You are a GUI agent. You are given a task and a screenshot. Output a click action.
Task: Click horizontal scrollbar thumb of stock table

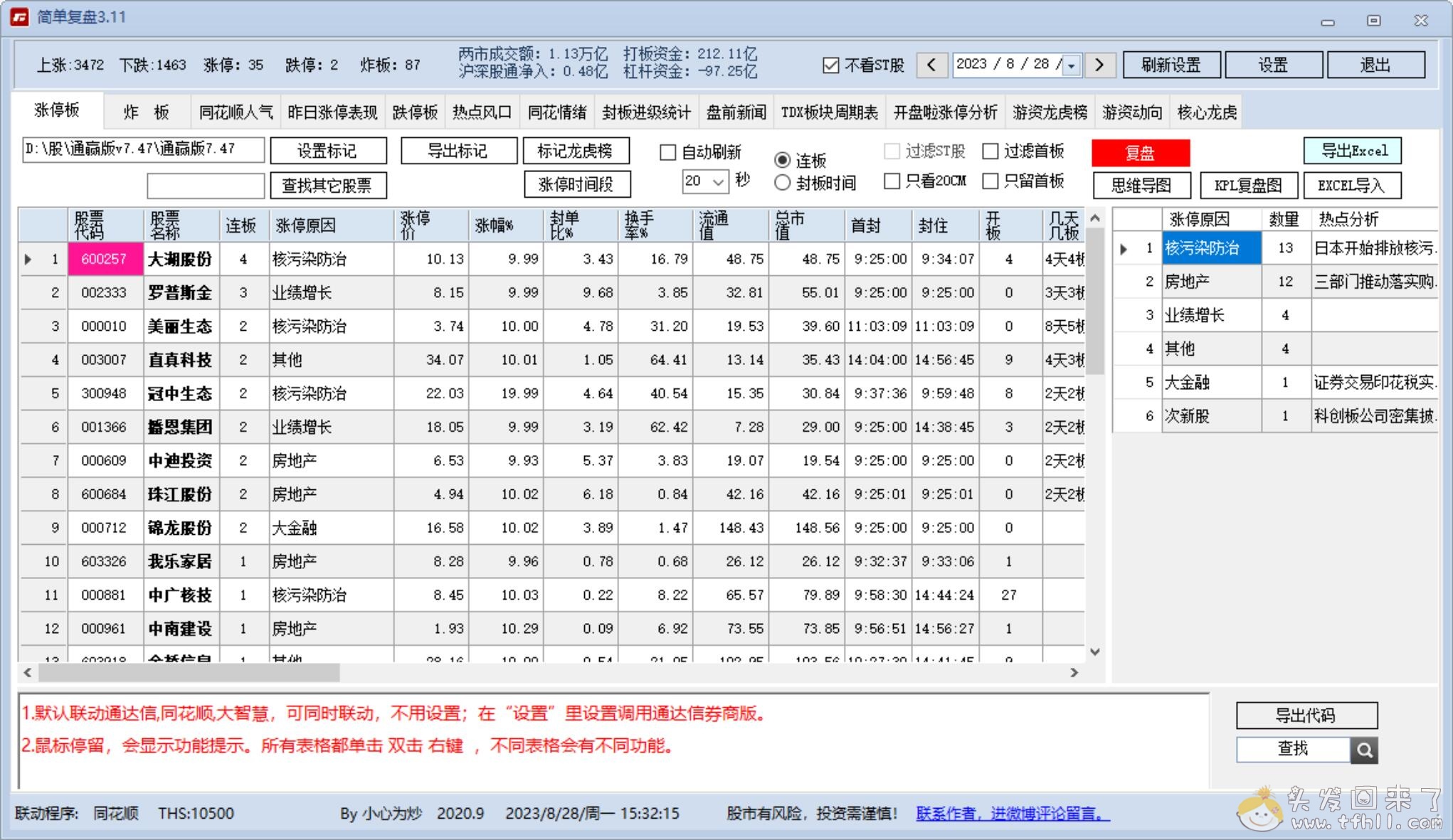(x=191, y=672)
